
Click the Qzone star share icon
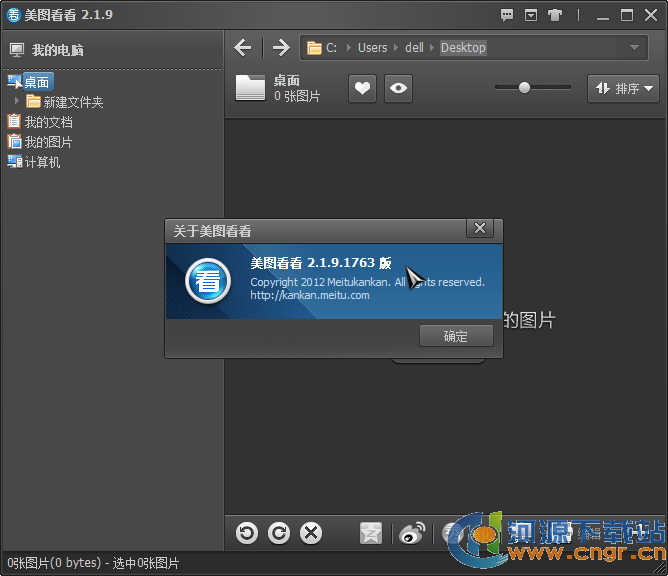[371, 533]
